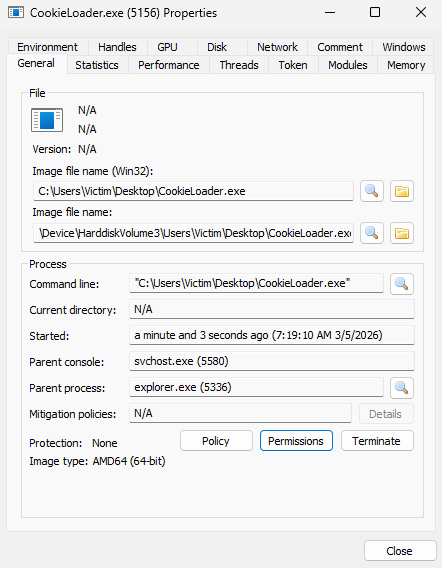Click magnifier icon next to Parent process

point(402,388)
